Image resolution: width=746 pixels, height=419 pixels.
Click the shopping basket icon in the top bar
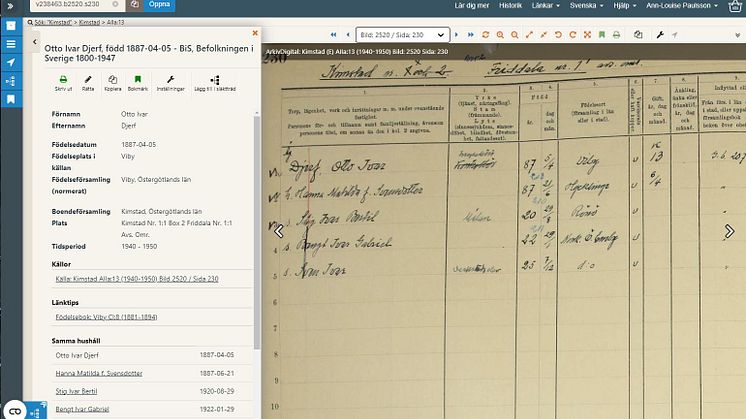[x=735, y=6]
